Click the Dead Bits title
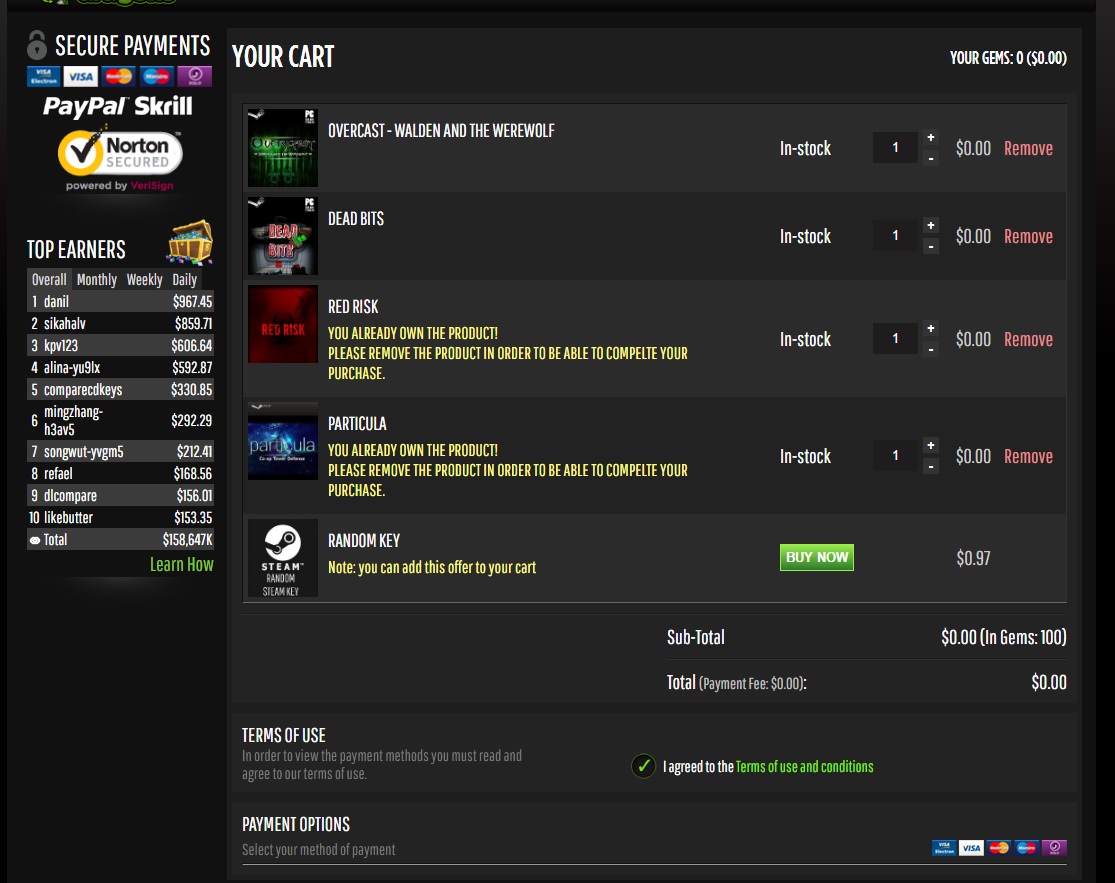This screenshot has width=1115, height=883. 356,219
